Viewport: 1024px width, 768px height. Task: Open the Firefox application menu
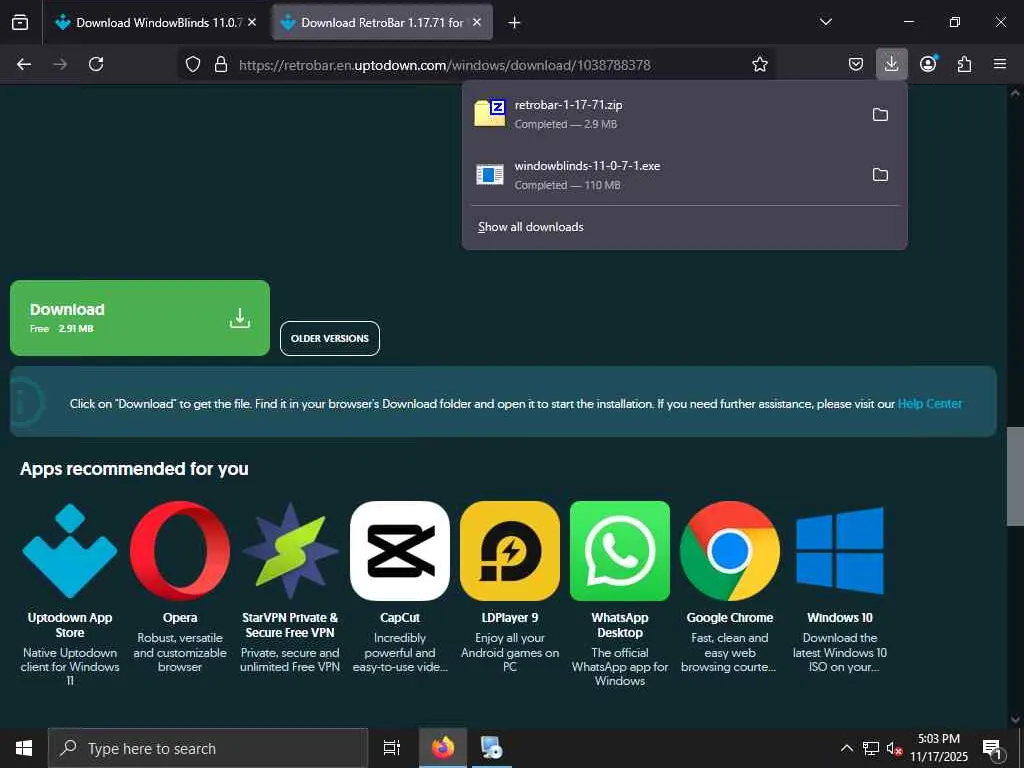[x=1000, y=64]
